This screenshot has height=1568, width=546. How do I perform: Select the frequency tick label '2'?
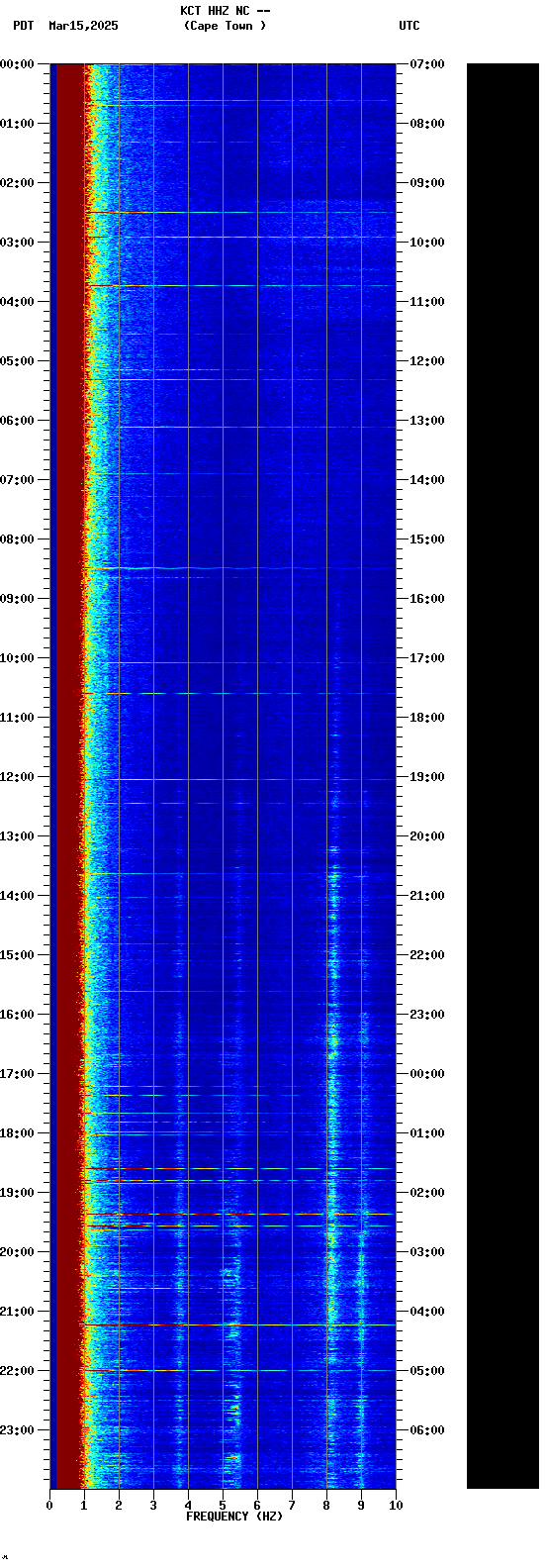tap(119, 1506)
